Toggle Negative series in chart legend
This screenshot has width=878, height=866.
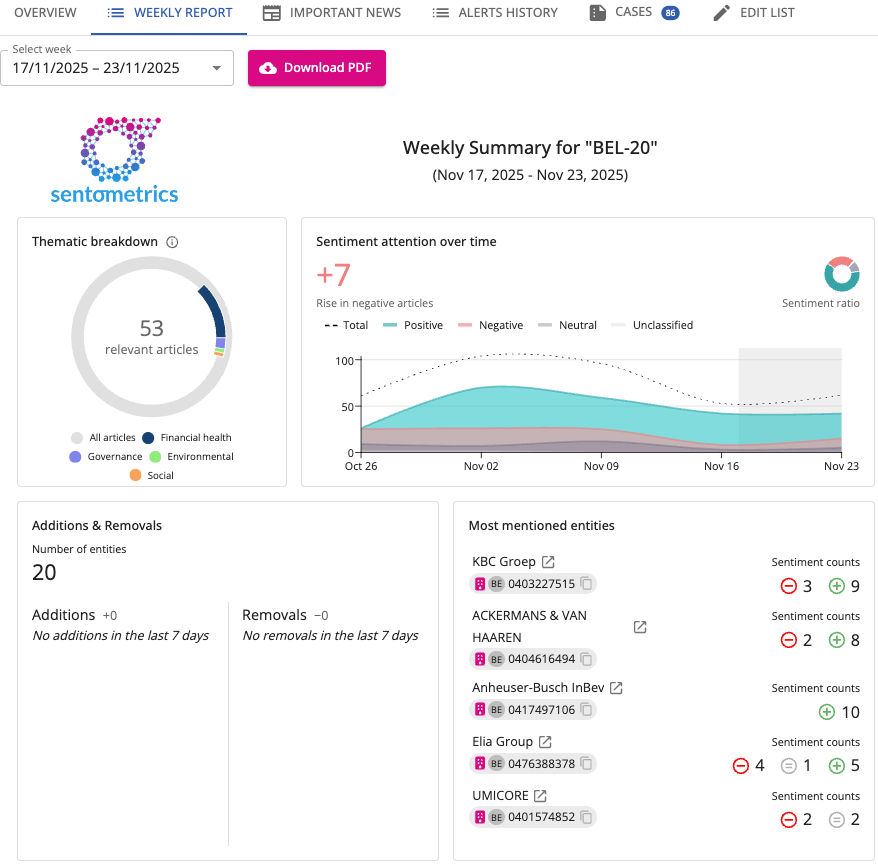(x=490, y=325)
